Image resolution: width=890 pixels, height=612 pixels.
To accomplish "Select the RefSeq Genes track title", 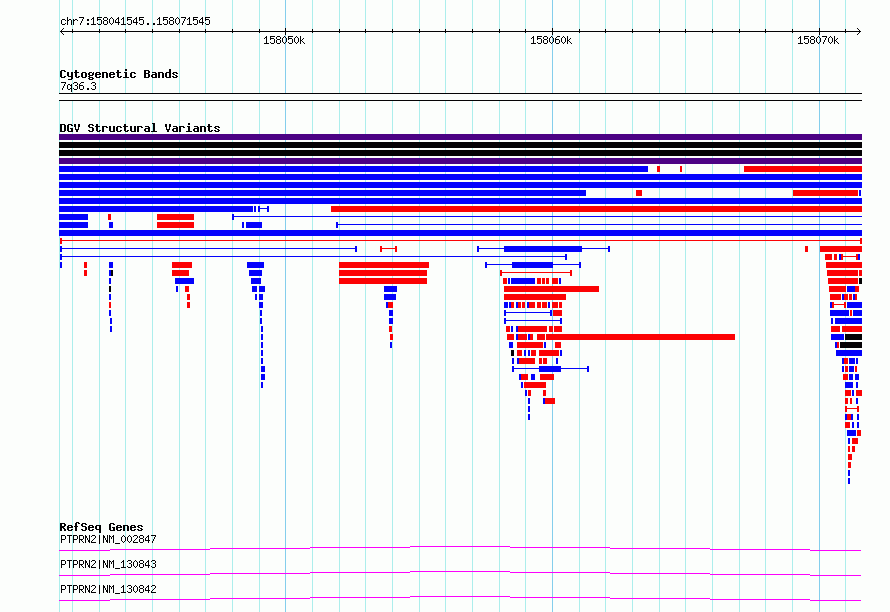I will click(x=101, y=527).
